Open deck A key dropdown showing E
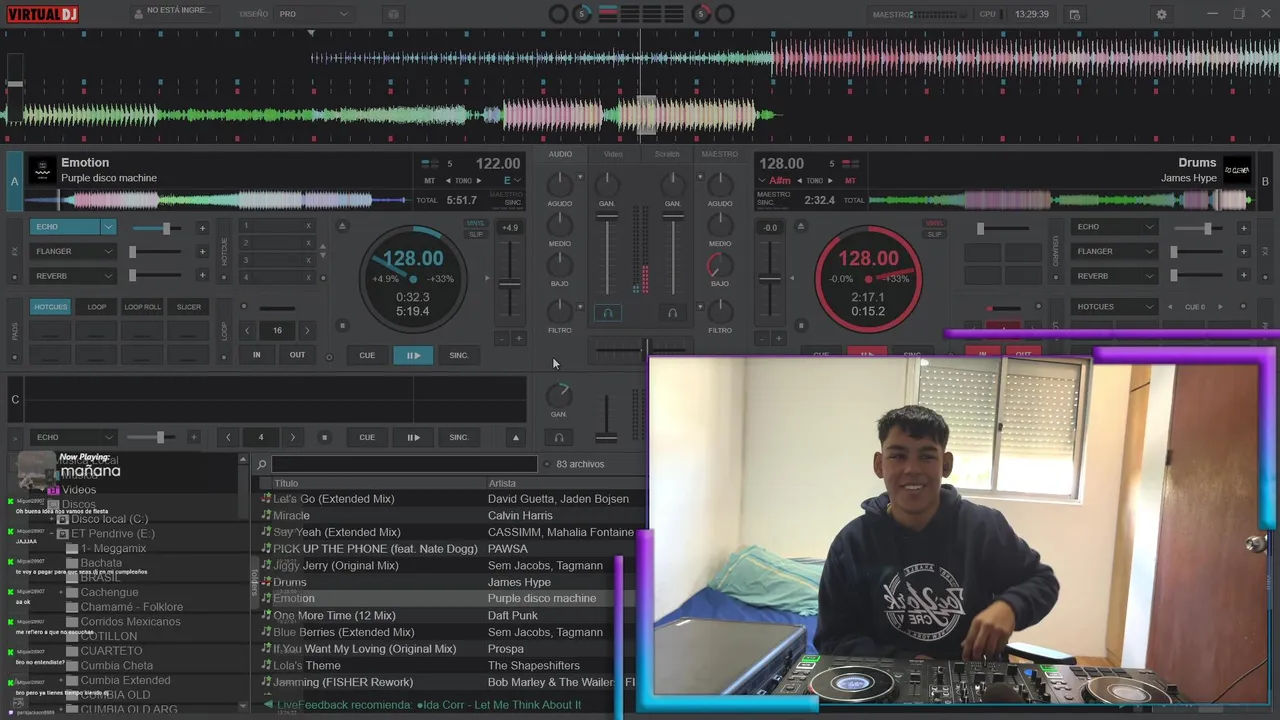Image resolution: width=1280 pixels, height=720 pixels. pyautogui.click(x=513, y=181)
